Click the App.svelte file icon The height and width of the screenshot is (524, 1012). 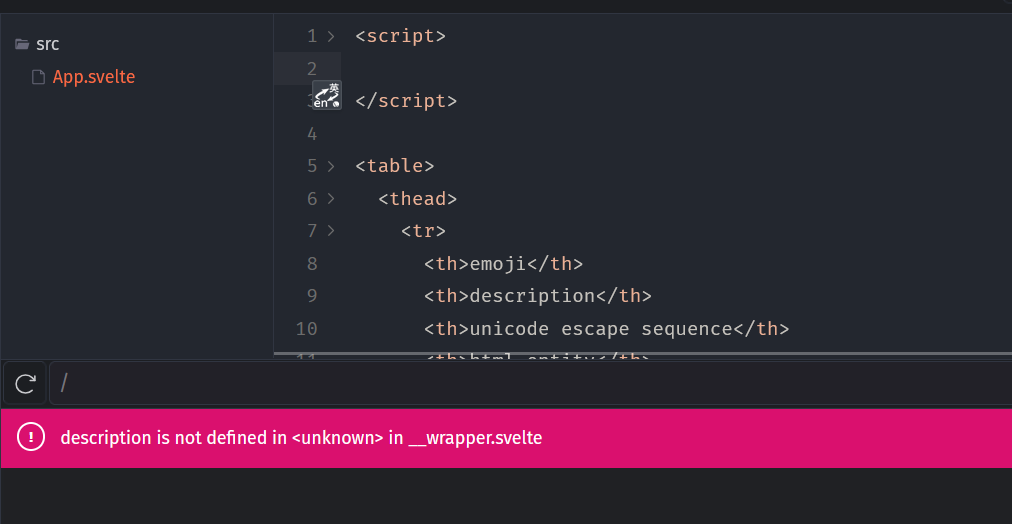38,77
